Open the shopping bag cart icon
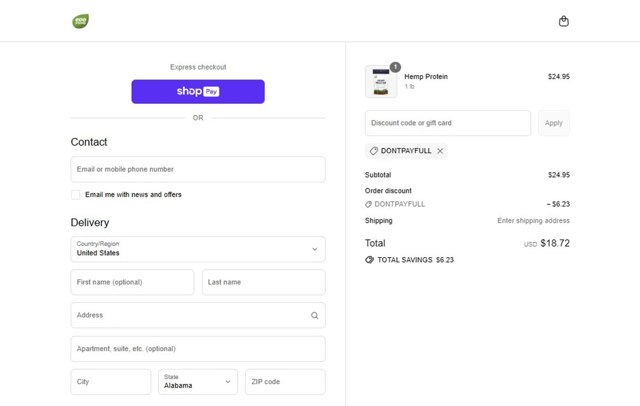The image size is (640, 406). pos(564,21)
